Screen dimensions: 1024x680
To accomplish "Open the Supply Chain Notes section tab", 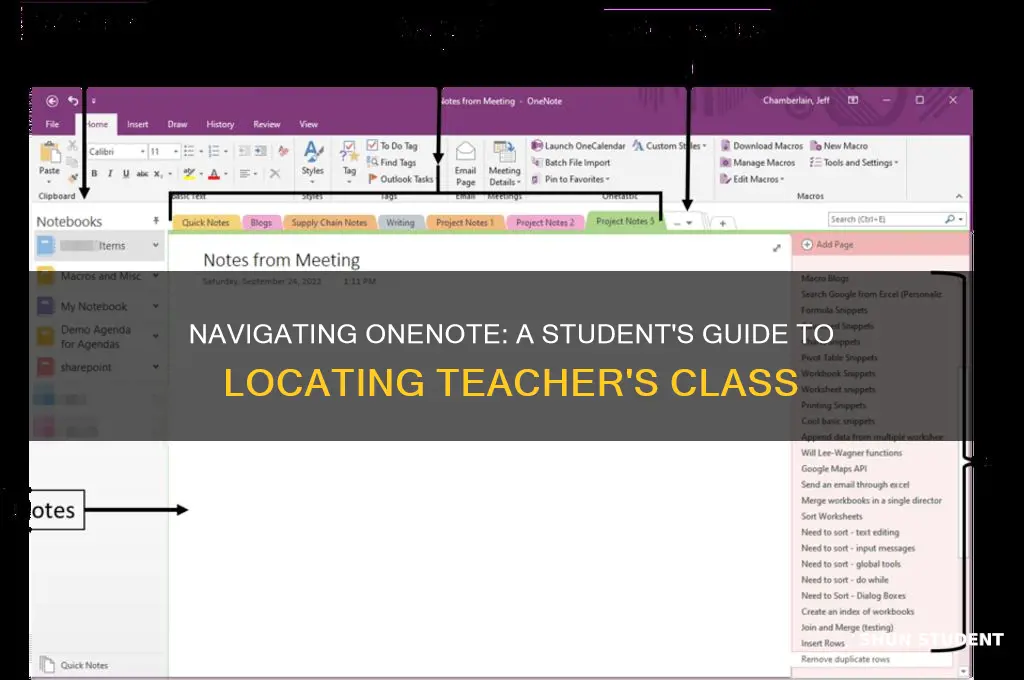I will [329, 223].
